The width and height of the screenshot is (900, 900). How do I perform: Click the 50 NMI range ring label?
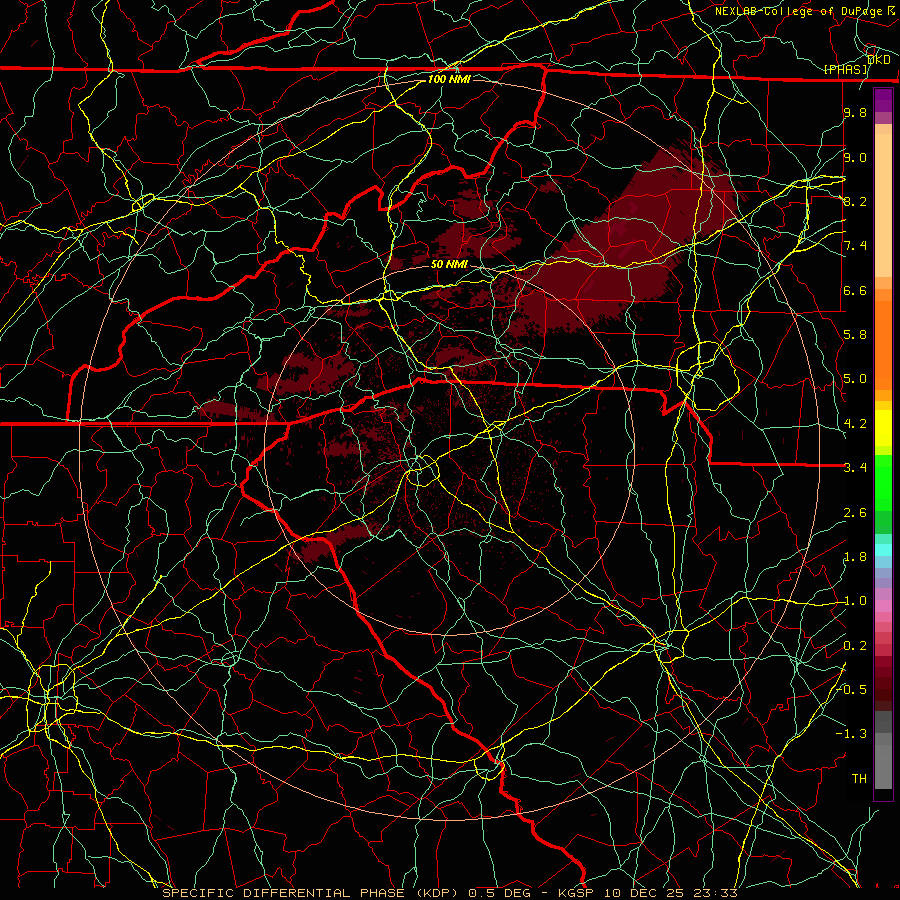pyautogui.click(x=449, y=264)
